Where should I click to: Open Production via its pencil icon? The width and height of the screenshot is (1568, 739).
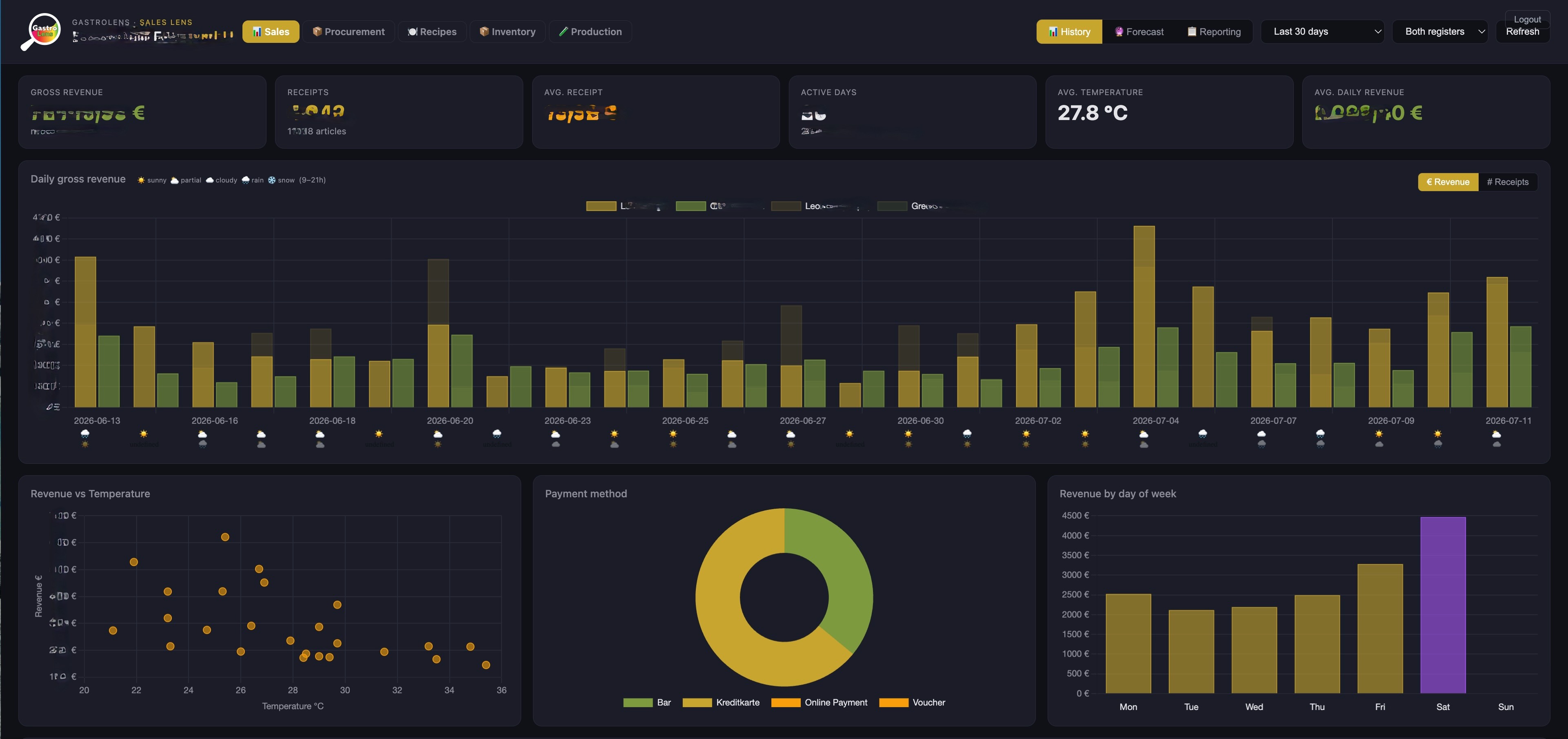click(x=564, y=32)
